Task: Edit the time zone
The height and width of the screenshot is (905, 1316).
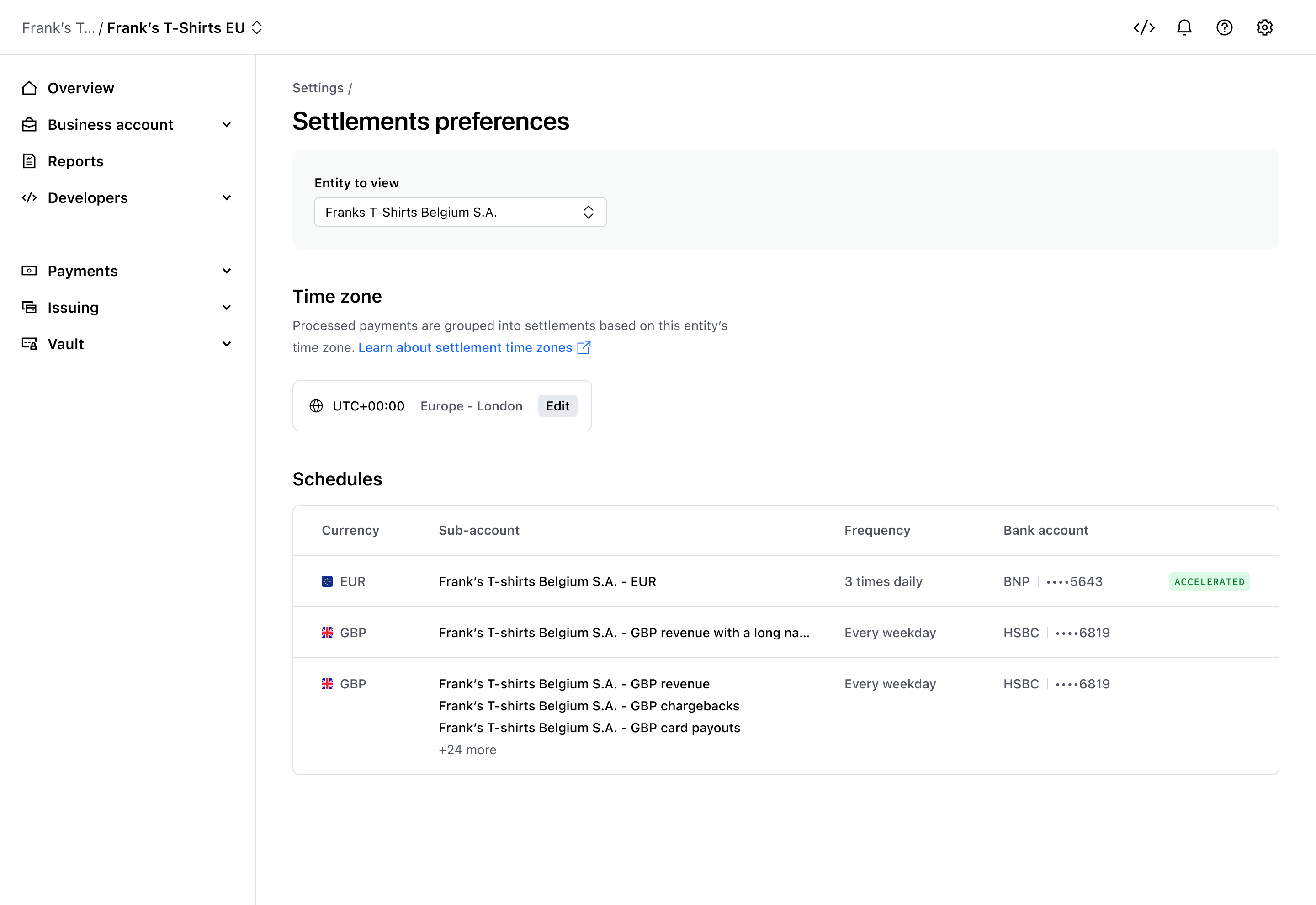Action: pos(557,406)
